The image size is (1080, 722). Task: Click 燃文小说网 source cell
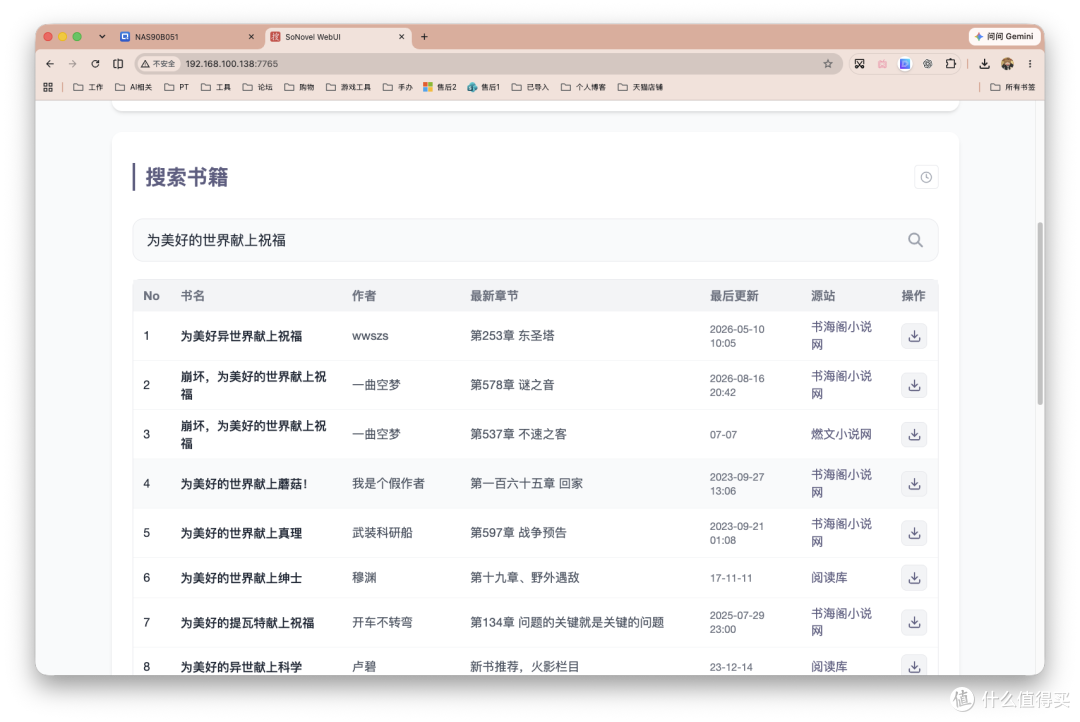click(x=841, y=434)
